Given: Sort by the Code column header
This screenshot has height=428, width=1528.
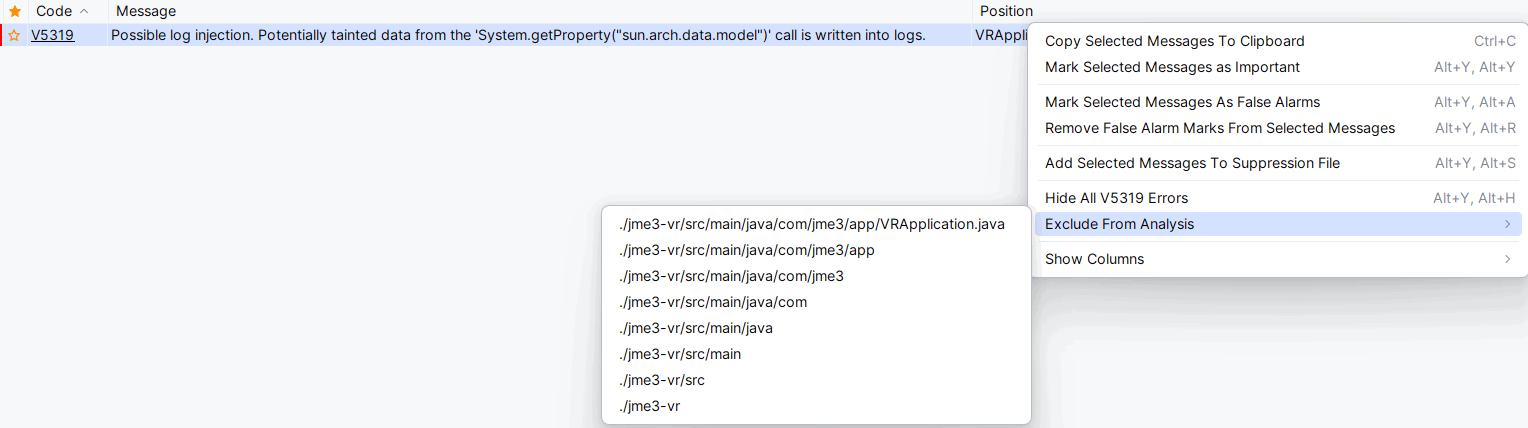Looking at the screenshot, I should 54,11.
